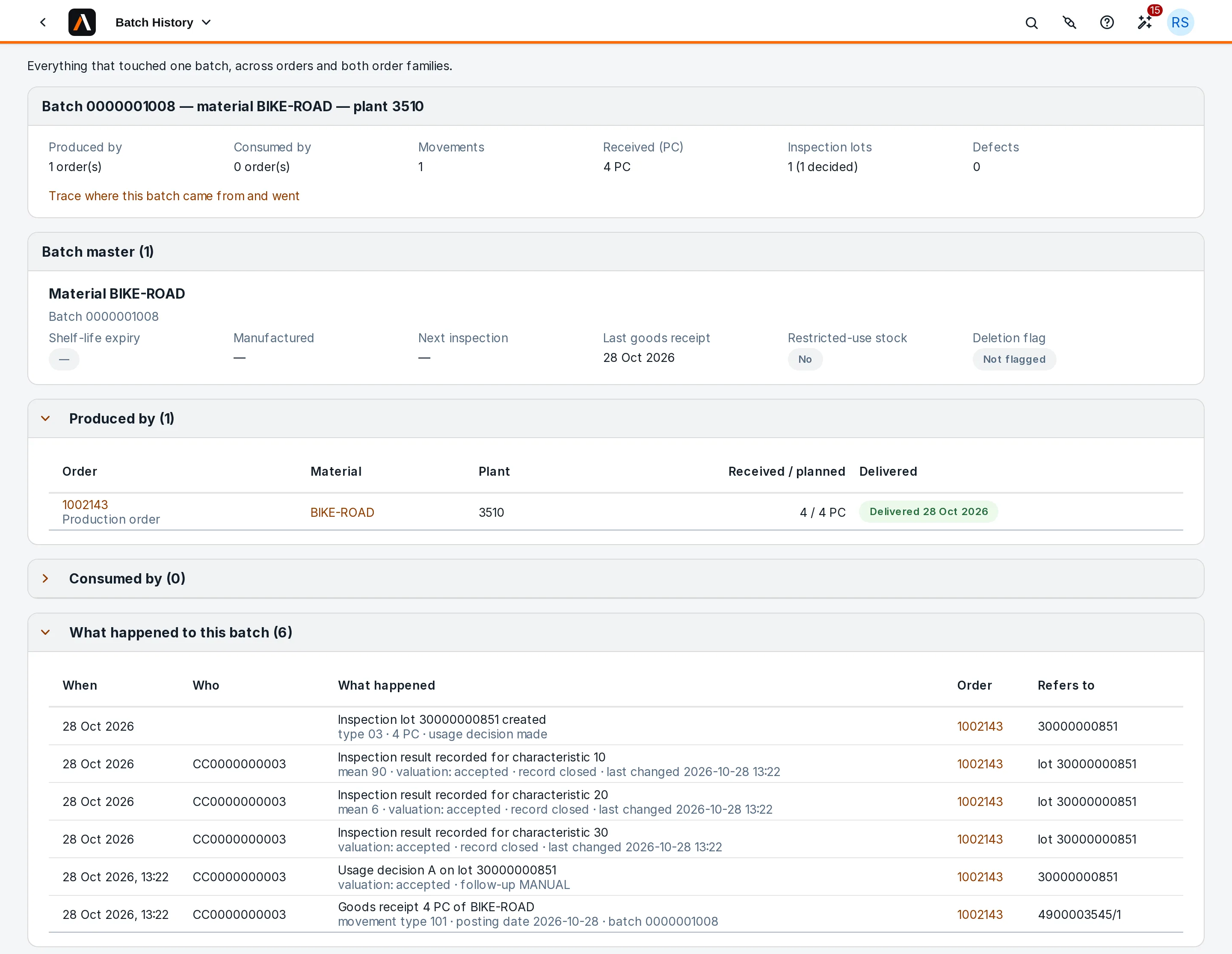Click the tag-off icon in header
Image resolution: width=1232 pixels, height=954 pixels.
coord(1069,23)
